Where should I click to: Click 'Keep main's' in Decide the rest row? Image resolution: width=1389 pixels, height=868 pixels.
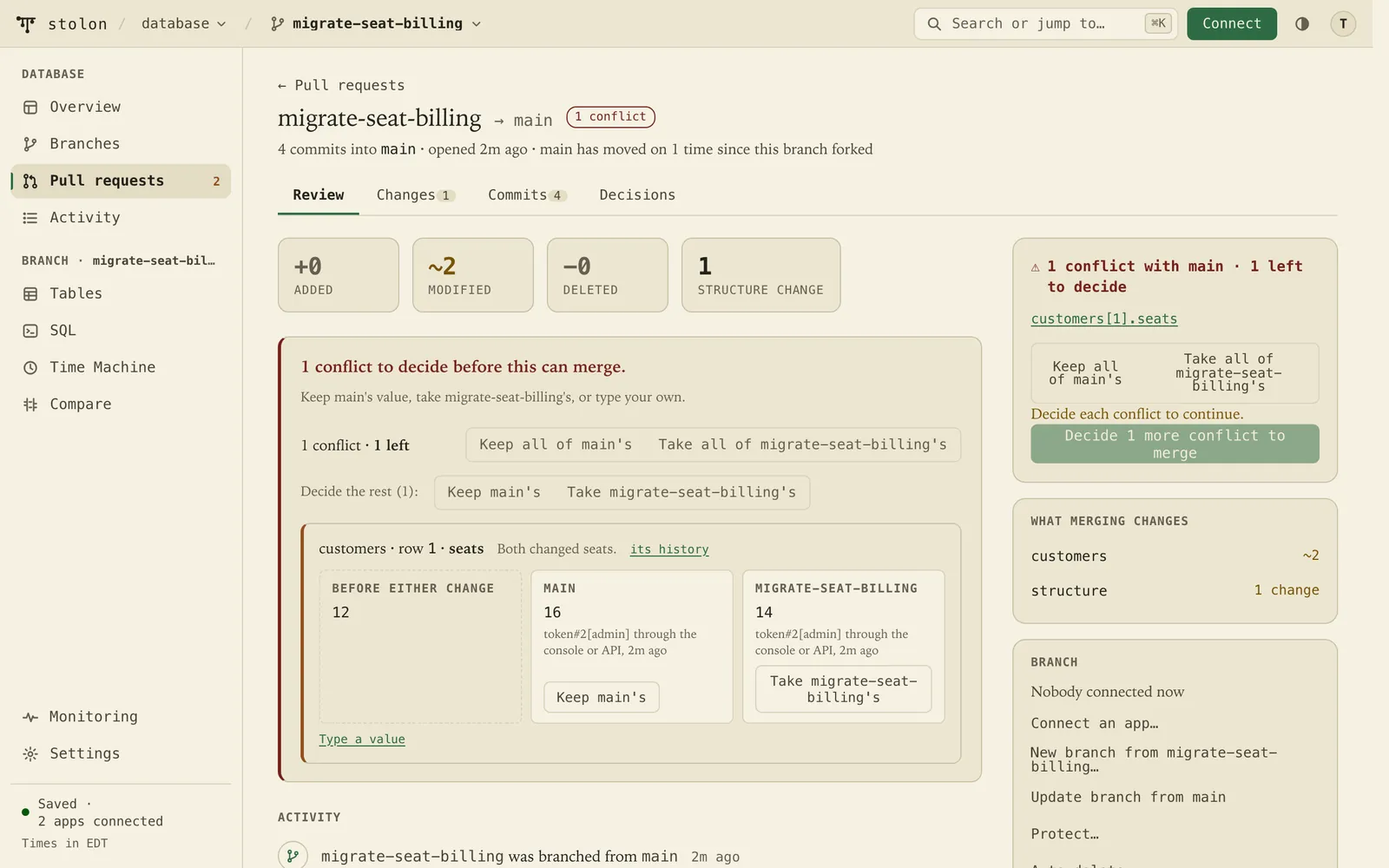494,492
